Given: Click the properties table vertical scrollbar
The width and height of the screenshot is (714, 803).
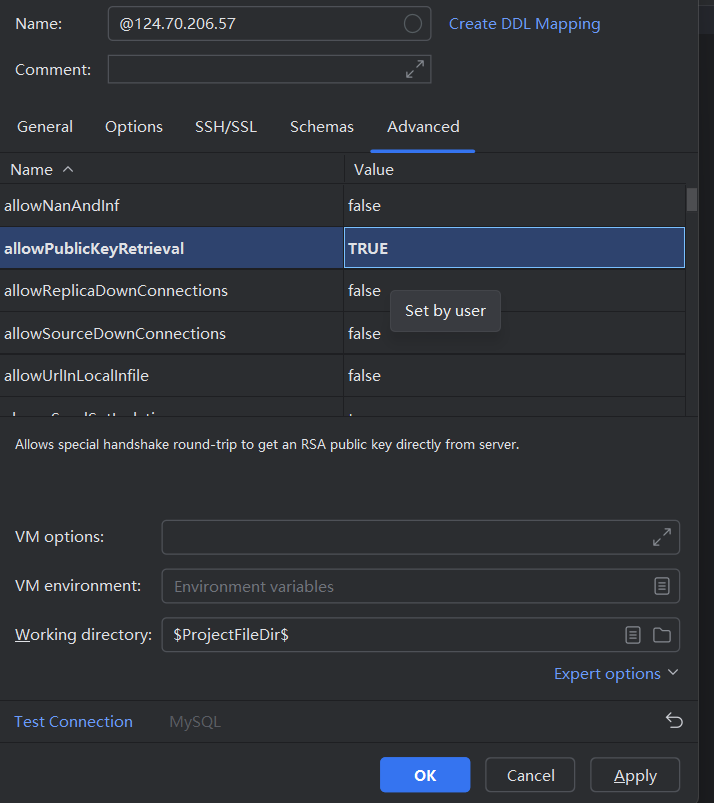Looking at the screenshot, I should [692, 200].
